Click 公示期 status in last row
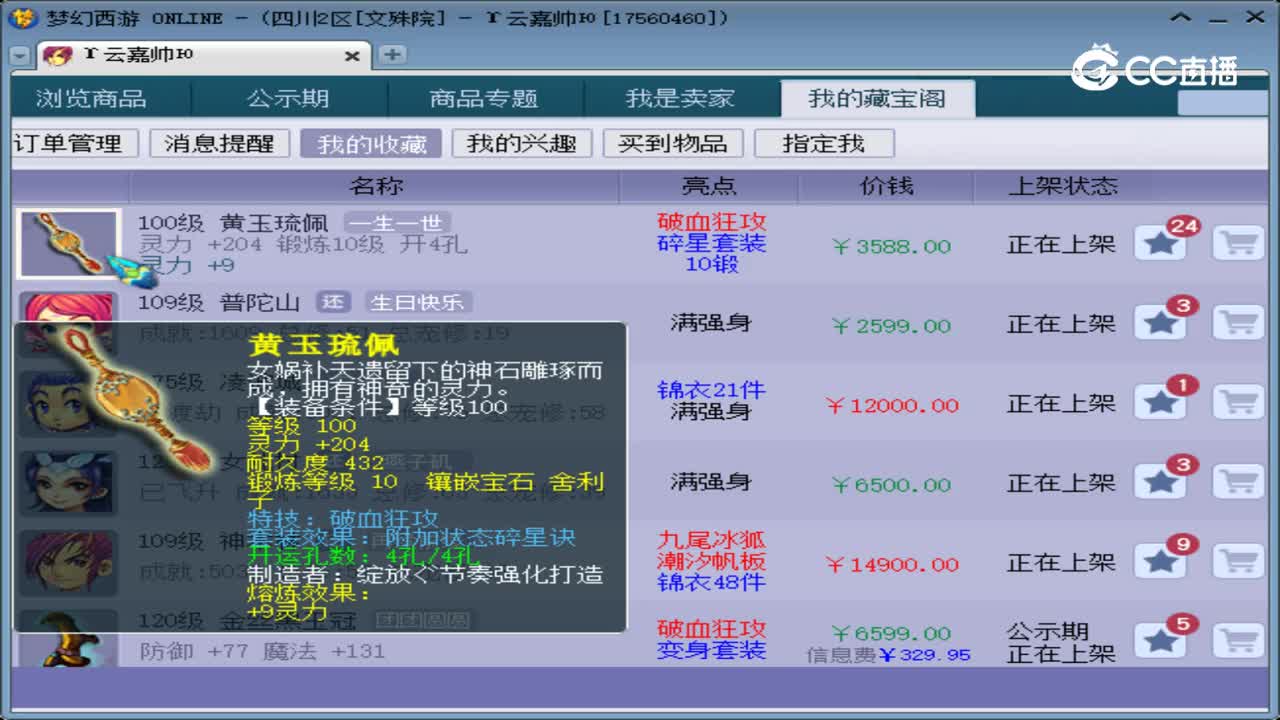 click(x=1047, y=632)
